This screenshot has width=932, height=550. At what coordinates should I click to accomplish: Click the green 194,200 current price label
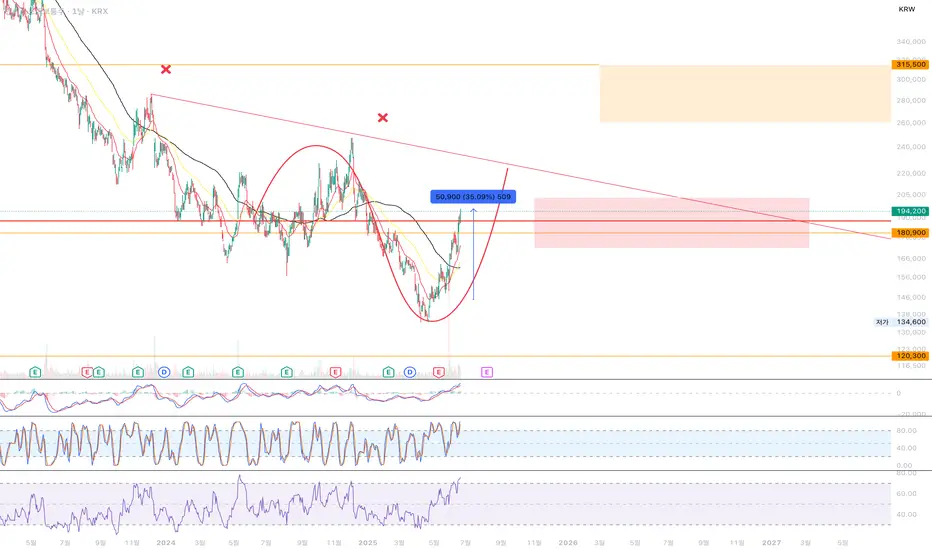910,211
